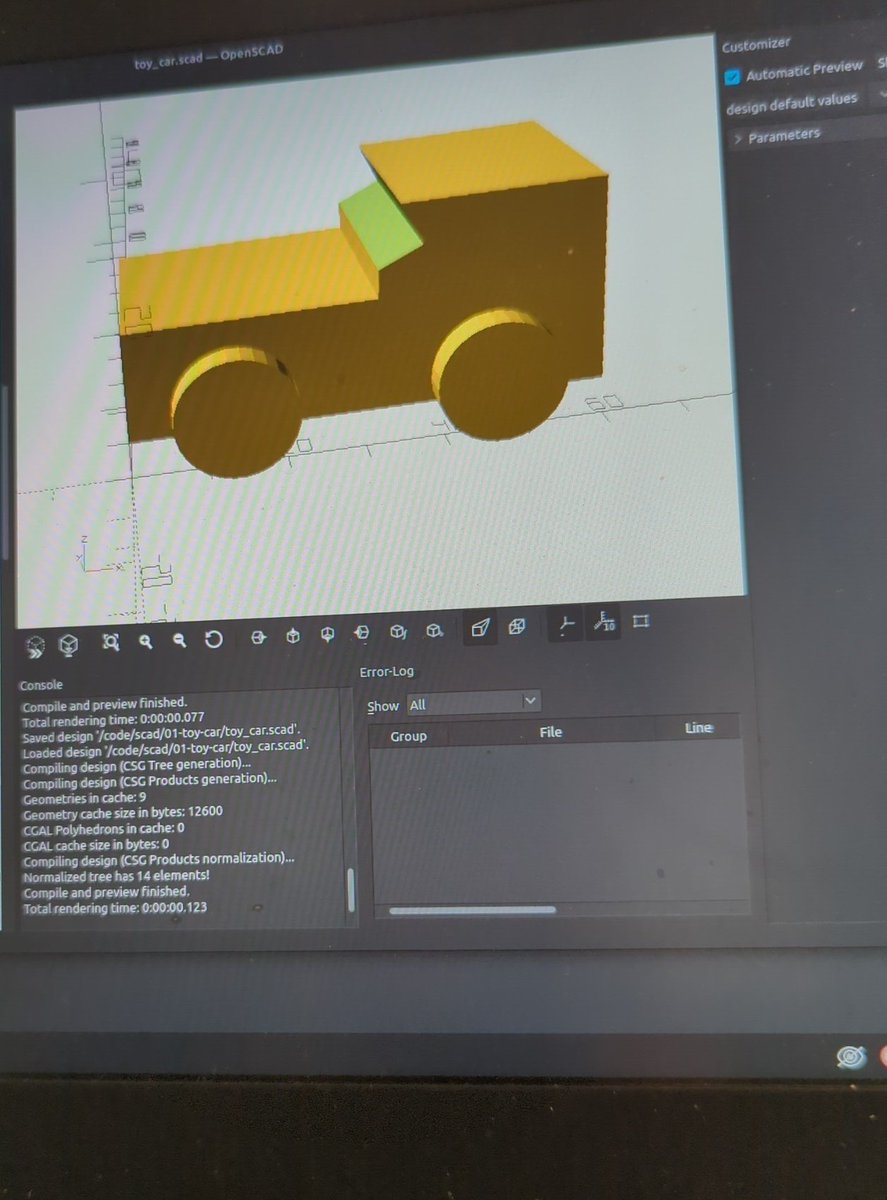Viewport: 887px width, 1200px height.
Task: Switch to the Bottom view cube icon
Action: pyautogui.click(x=326, y=634)
